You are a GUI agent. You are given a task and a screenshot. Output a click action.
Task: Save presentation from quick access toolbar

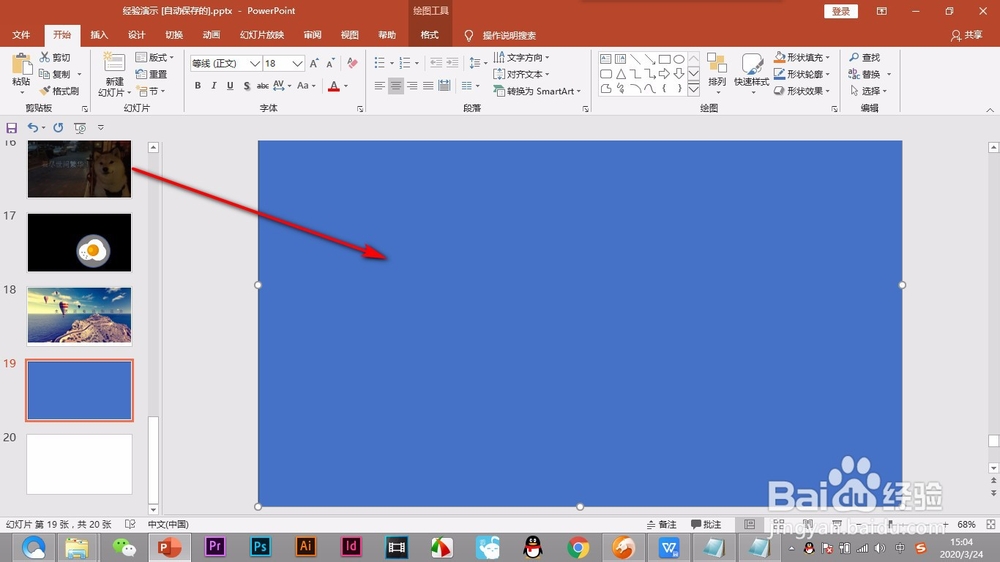pyautogui.click(x=11, y=128)
